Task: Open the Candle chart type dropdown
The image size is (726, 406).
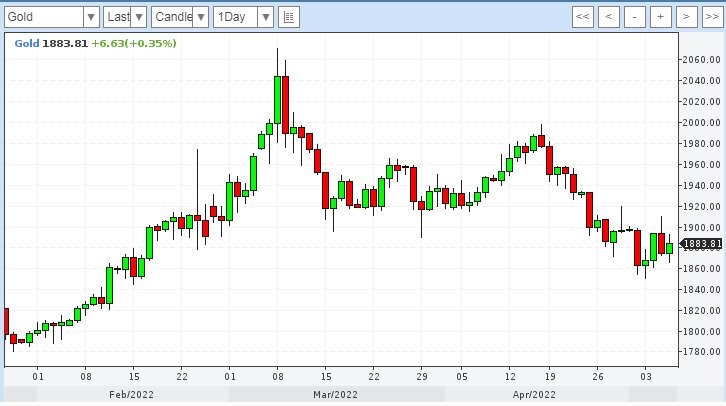Action: point(201,17)
